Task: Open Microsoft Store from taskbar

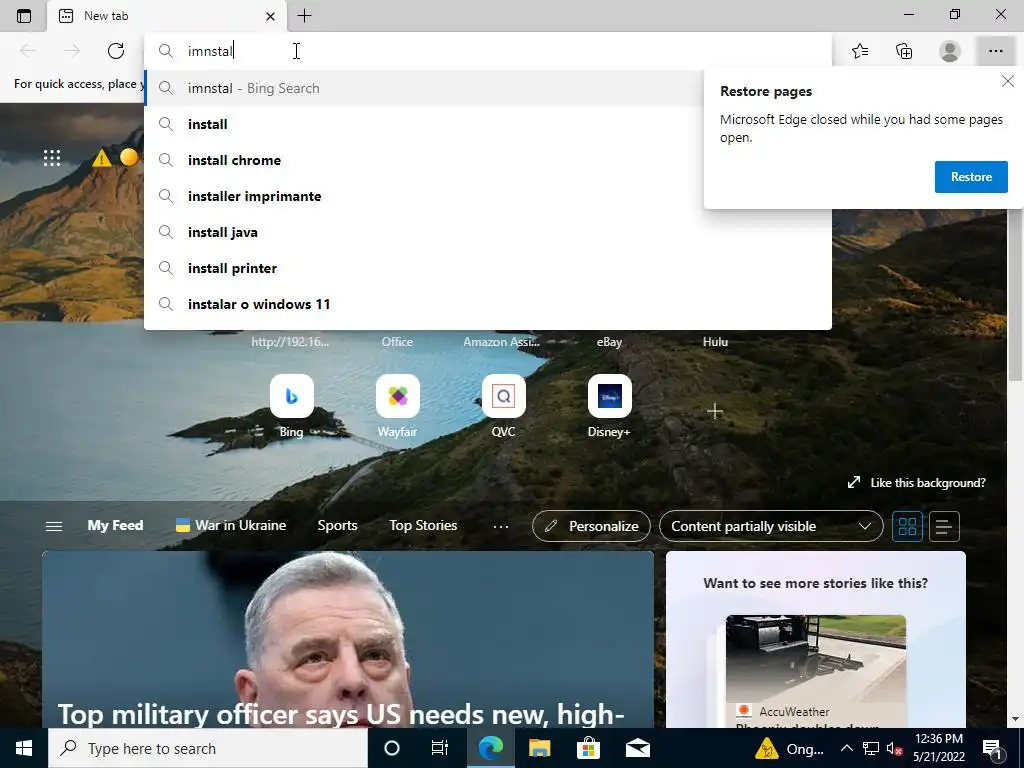Action: pyautogui.click(x=588, y=748)
